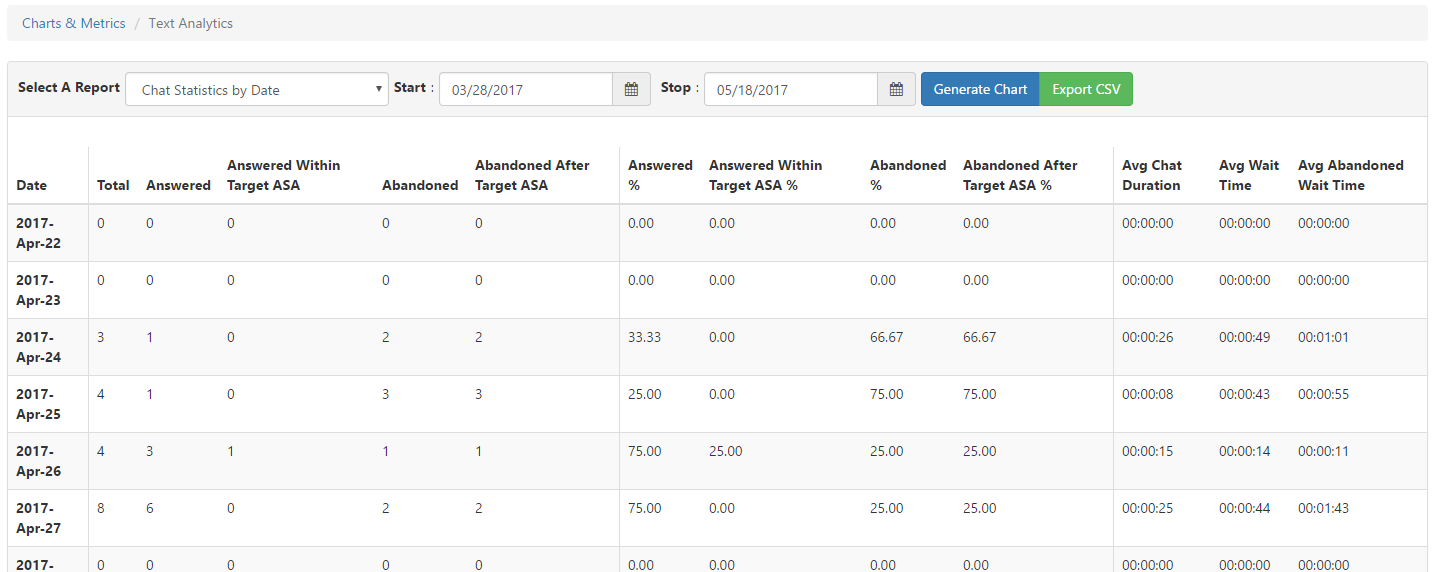Export report with Export CSV button
Screen dimensions: 1437x572
(x=1086, y=89)
